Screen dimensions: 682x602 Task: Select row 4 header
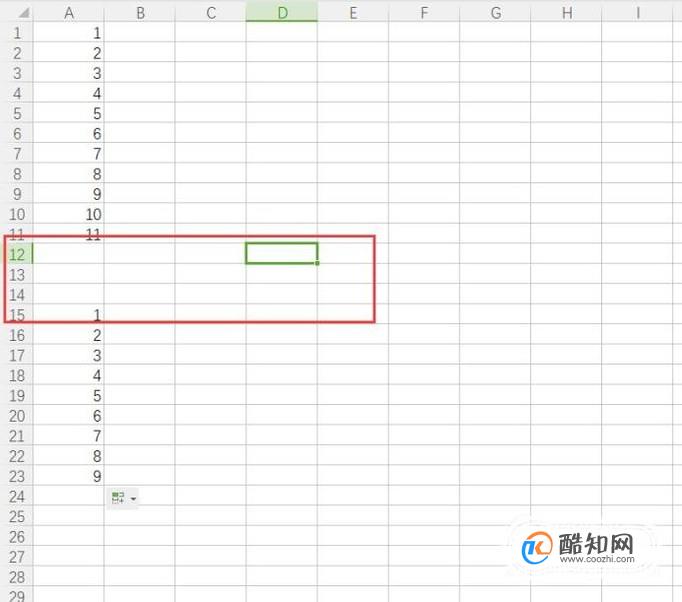17,93
